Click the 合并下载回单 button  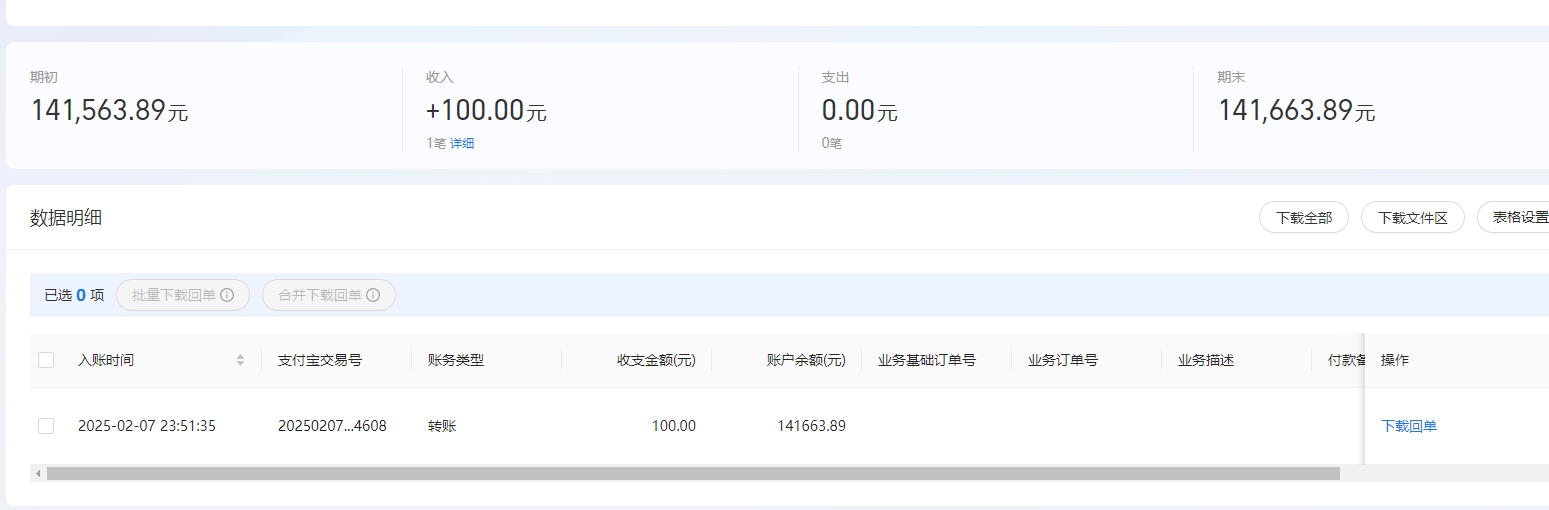(x=329, y=295)
